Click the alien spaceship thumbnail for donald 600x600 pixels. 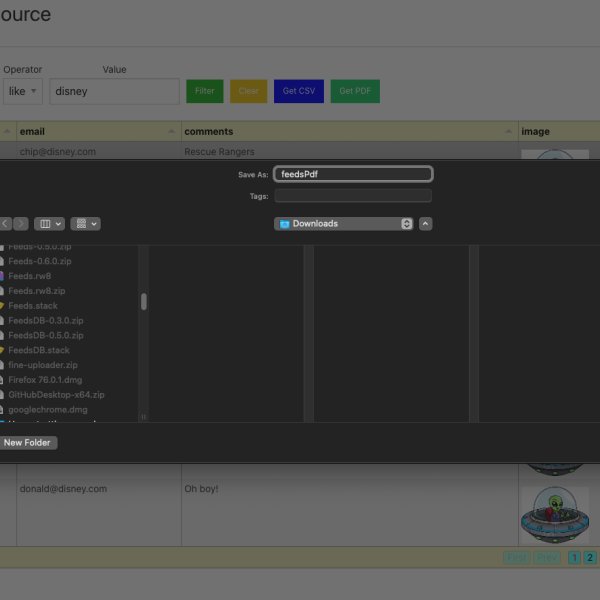click(x=554, y=514)
